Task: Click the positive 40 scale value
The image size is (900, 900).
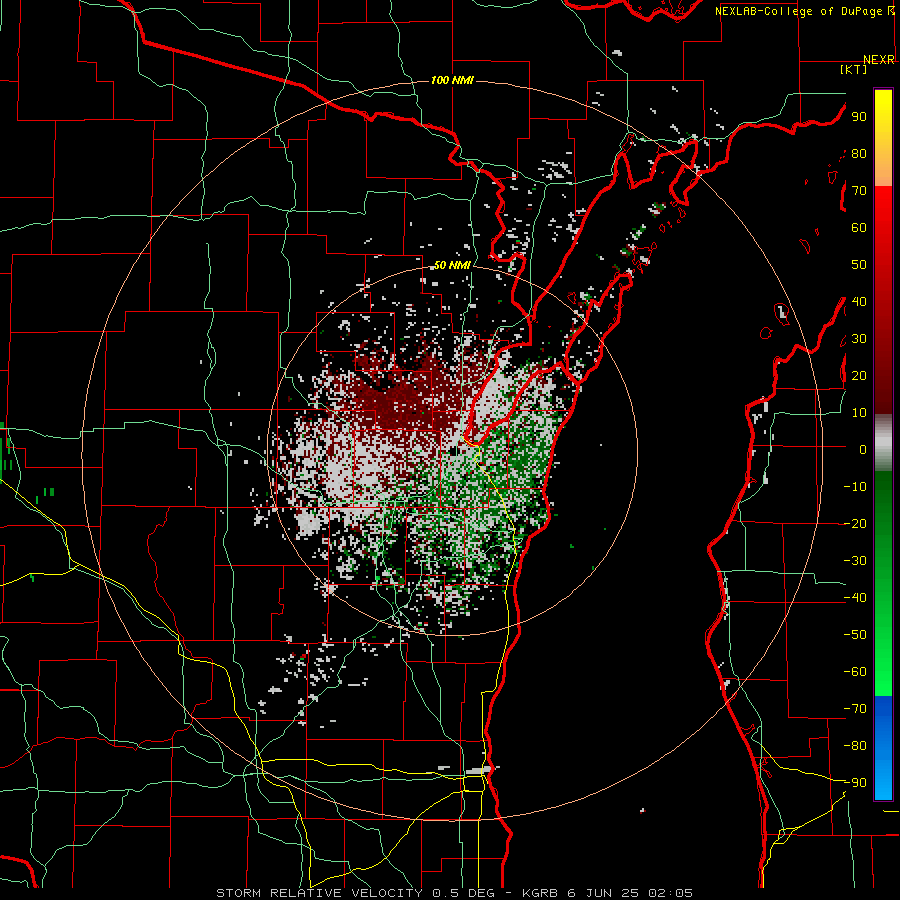Action: pyautogui.click(x=859, y=302)
